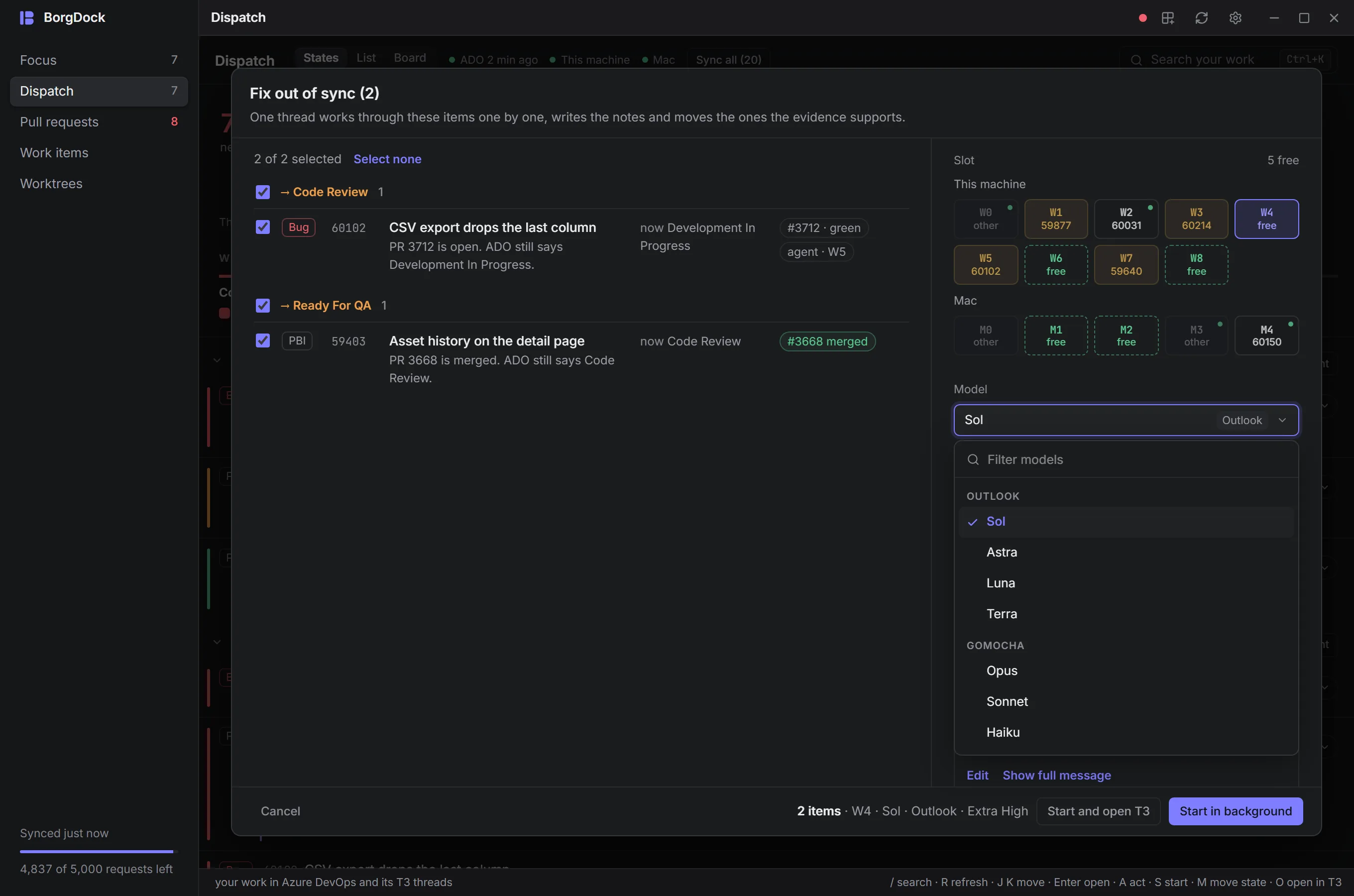Click the #3712 · green PR tag

point(824,228)
